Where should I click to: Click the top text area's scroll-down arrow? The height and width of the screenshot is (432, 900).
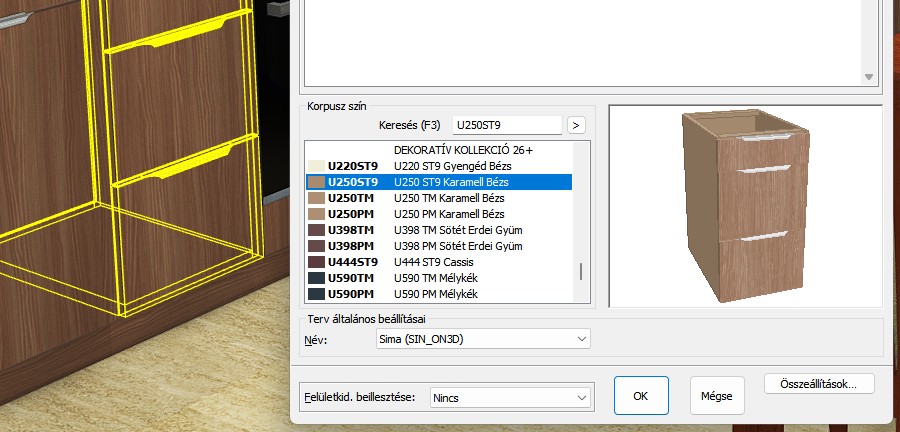pyautogui.click(x=868, y=77)
